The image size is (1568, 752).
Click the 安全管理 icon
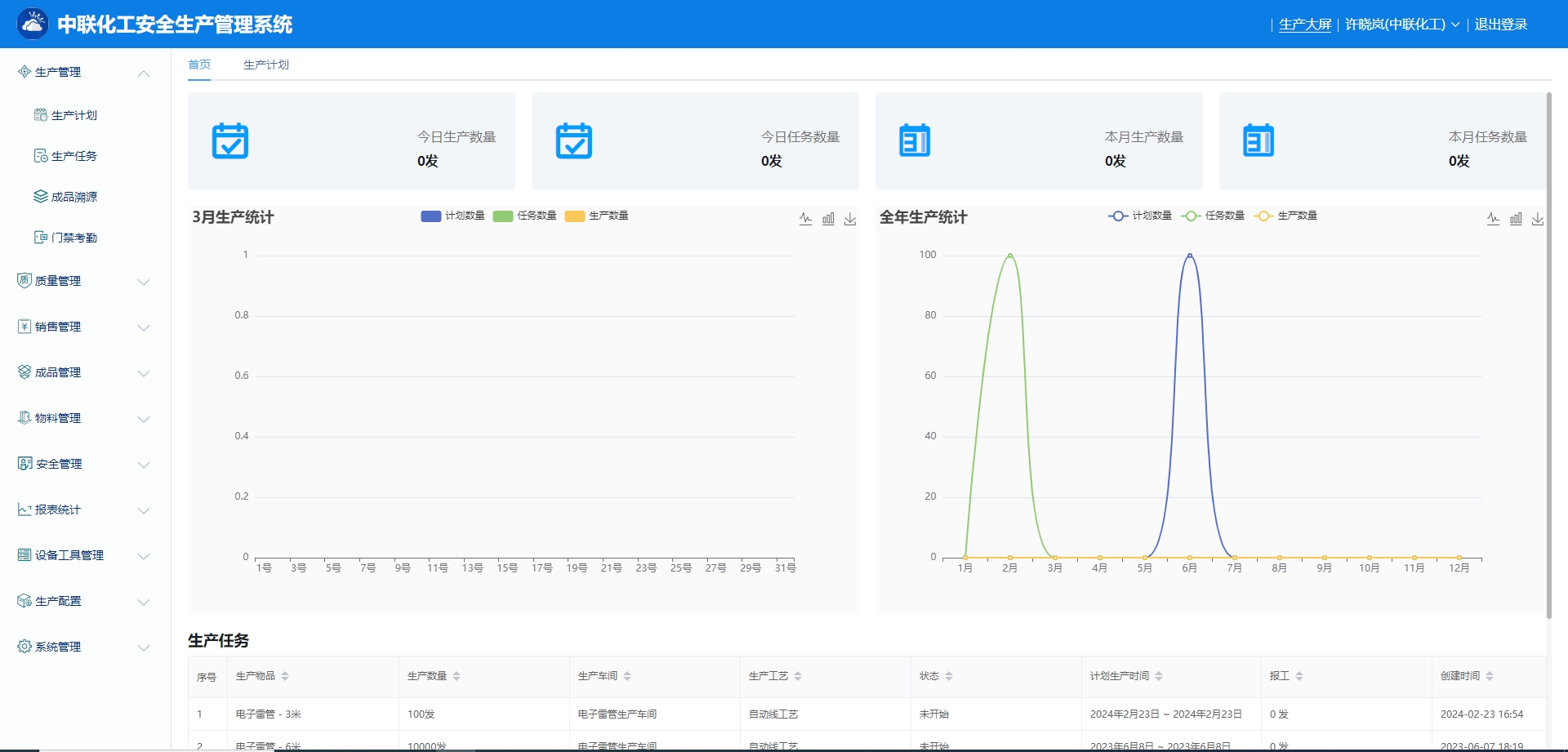coord(24,464)
